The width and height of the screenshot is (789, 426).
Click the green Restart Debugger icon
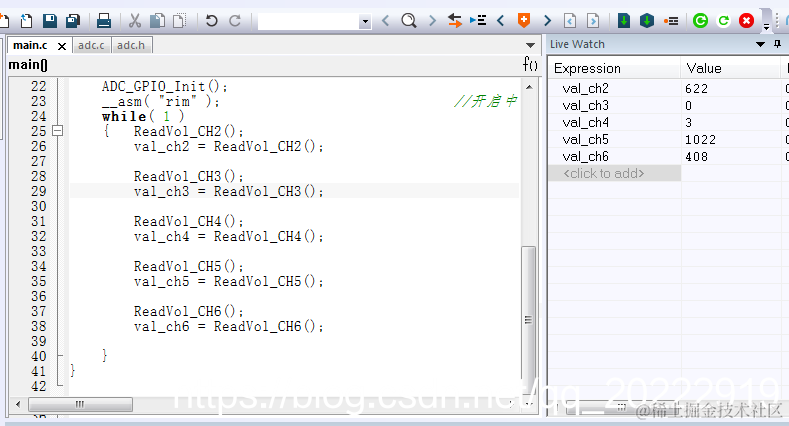700,21
